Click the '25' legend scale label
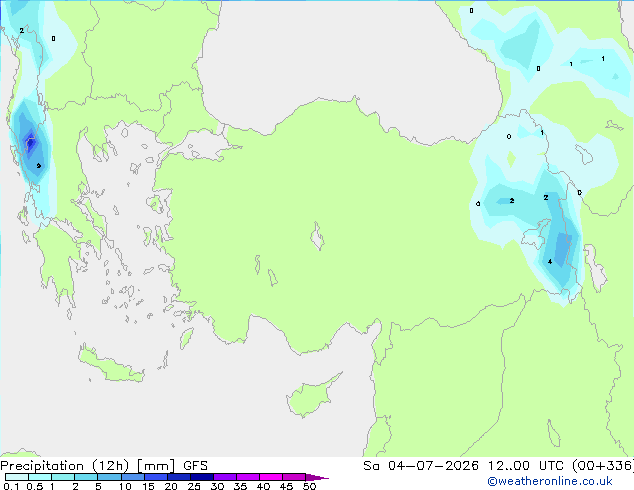Viewport: 634px width, 490px height. (x=194, y=486)
